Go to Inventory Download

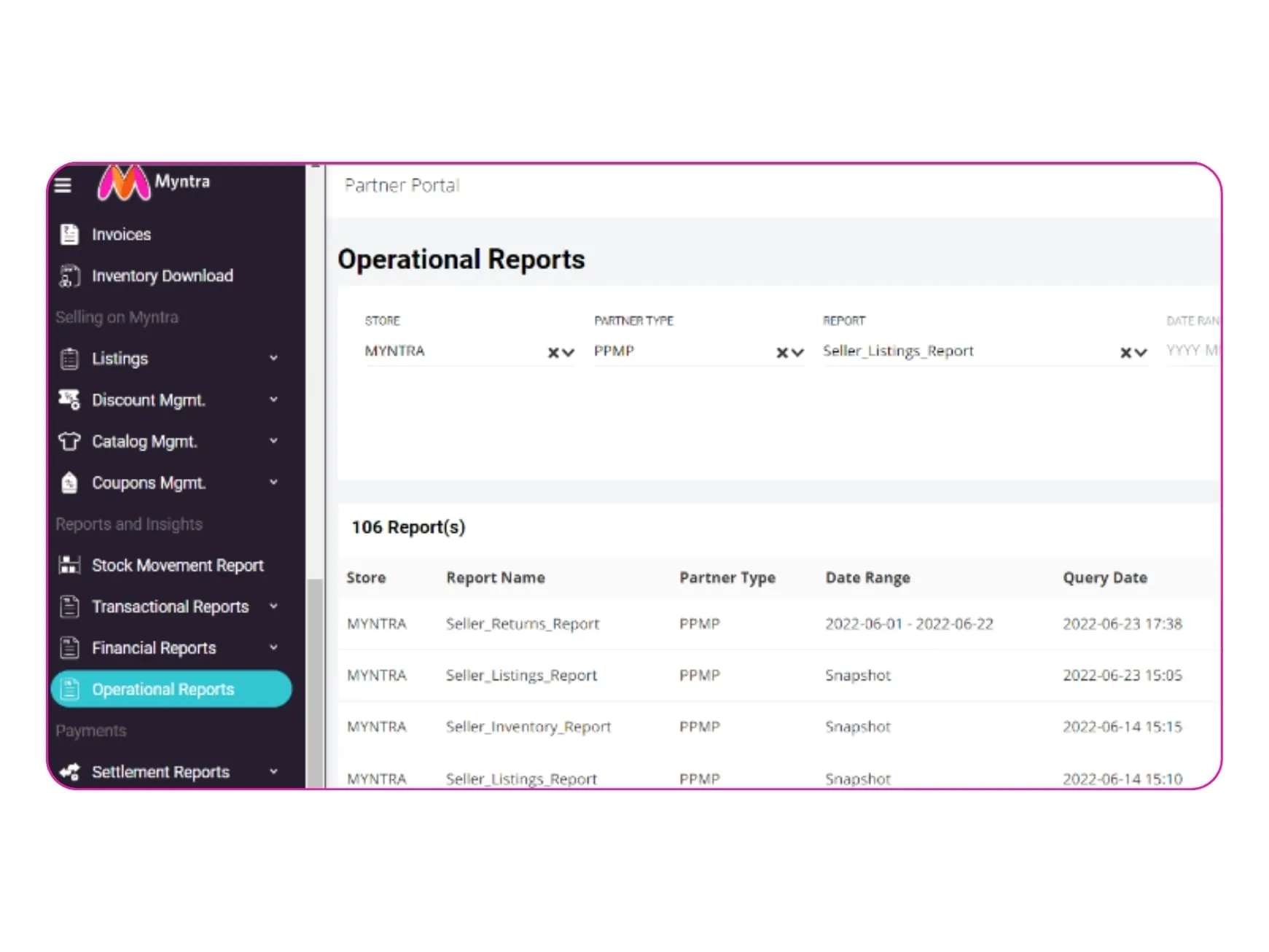[163, 276]
